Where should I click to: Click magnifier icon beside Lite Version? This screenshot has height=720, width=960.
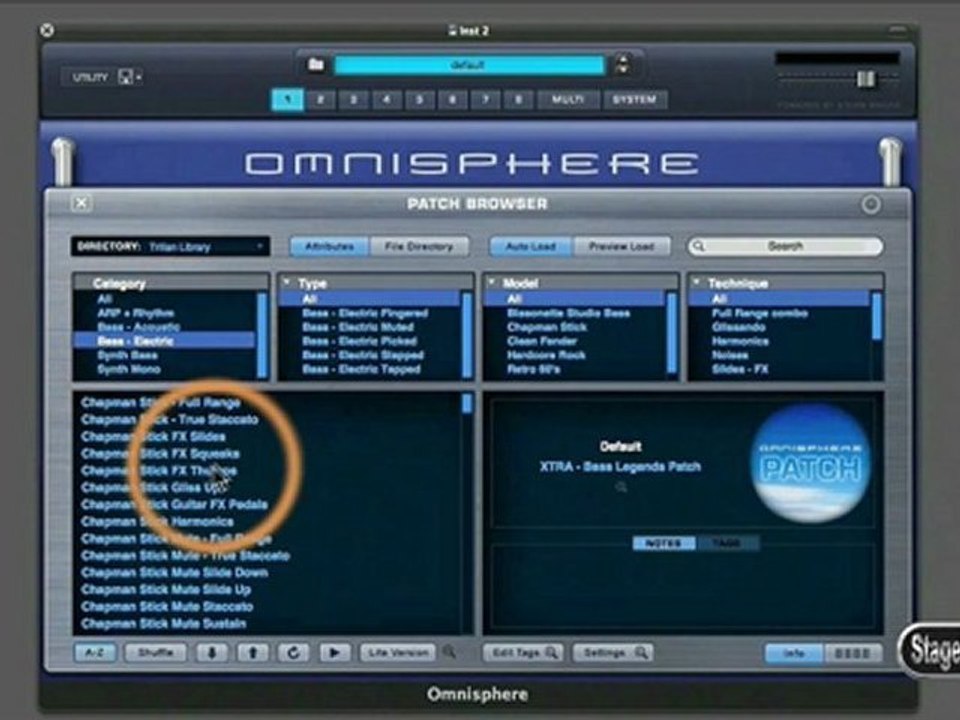[x=449, y=652]
